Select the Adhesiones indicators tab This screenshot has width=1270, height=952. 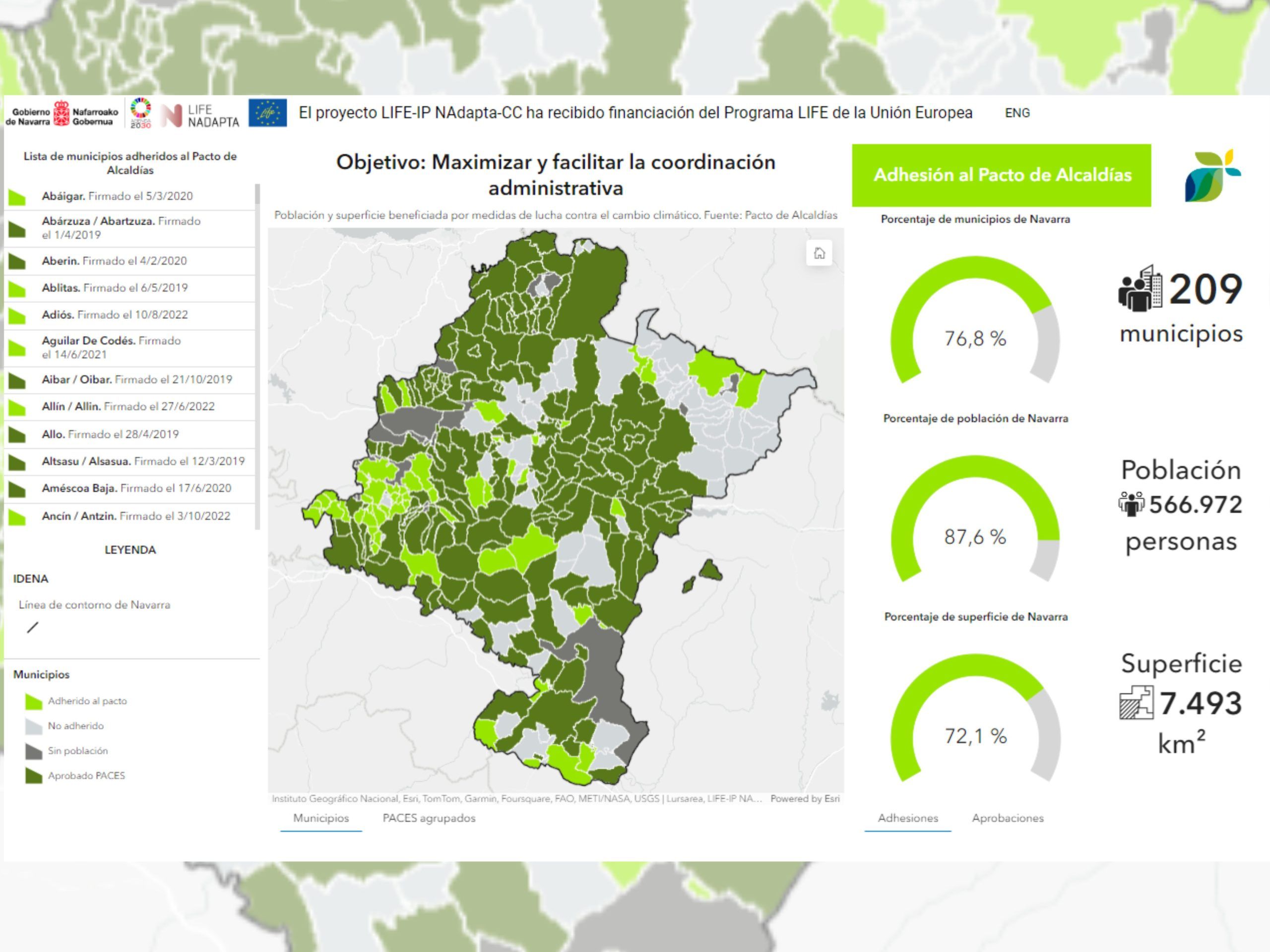[908, 818]
